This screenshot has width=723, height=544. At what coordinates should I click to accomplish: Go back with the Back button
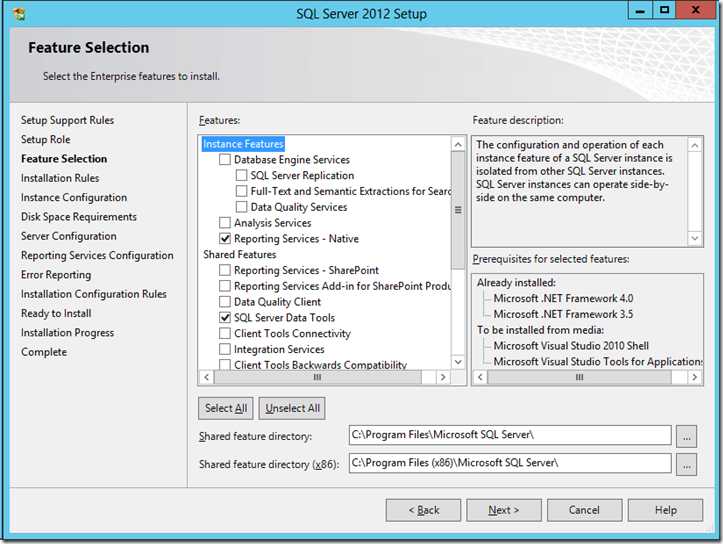tap(423, 510)
